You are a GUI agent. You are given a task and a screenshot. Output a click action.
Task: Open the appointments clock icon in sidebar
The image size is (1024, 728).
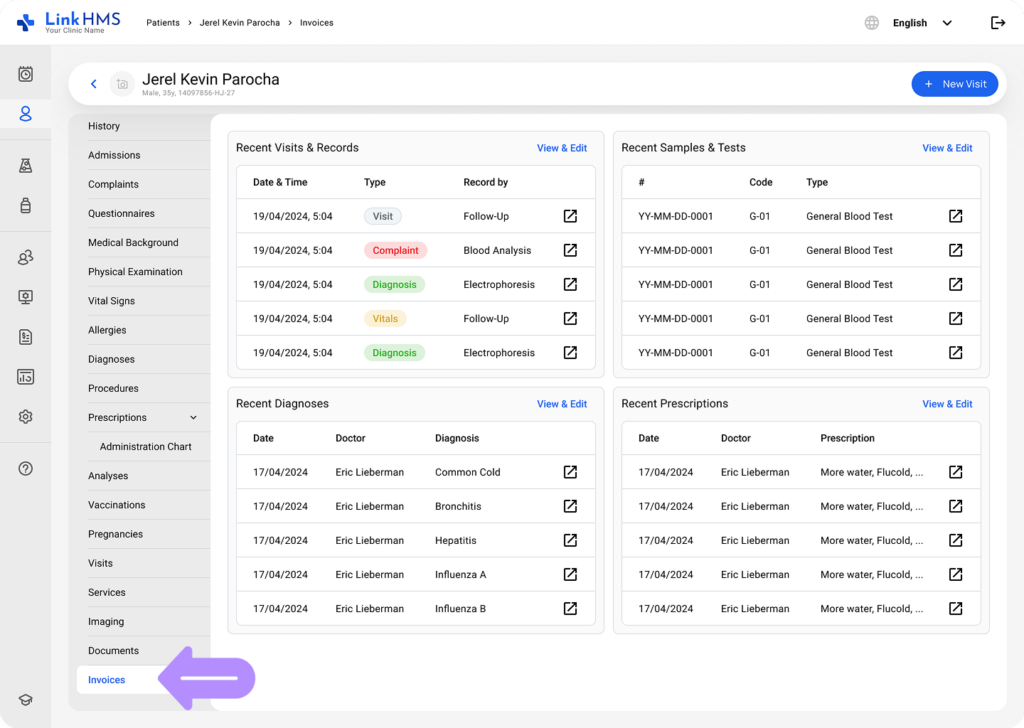[25, 74]
